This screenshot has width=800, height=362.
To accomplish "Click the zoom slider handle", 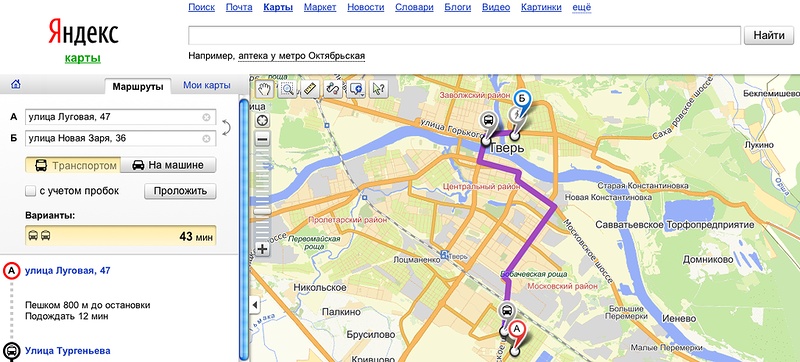I will tap(263, 211).
